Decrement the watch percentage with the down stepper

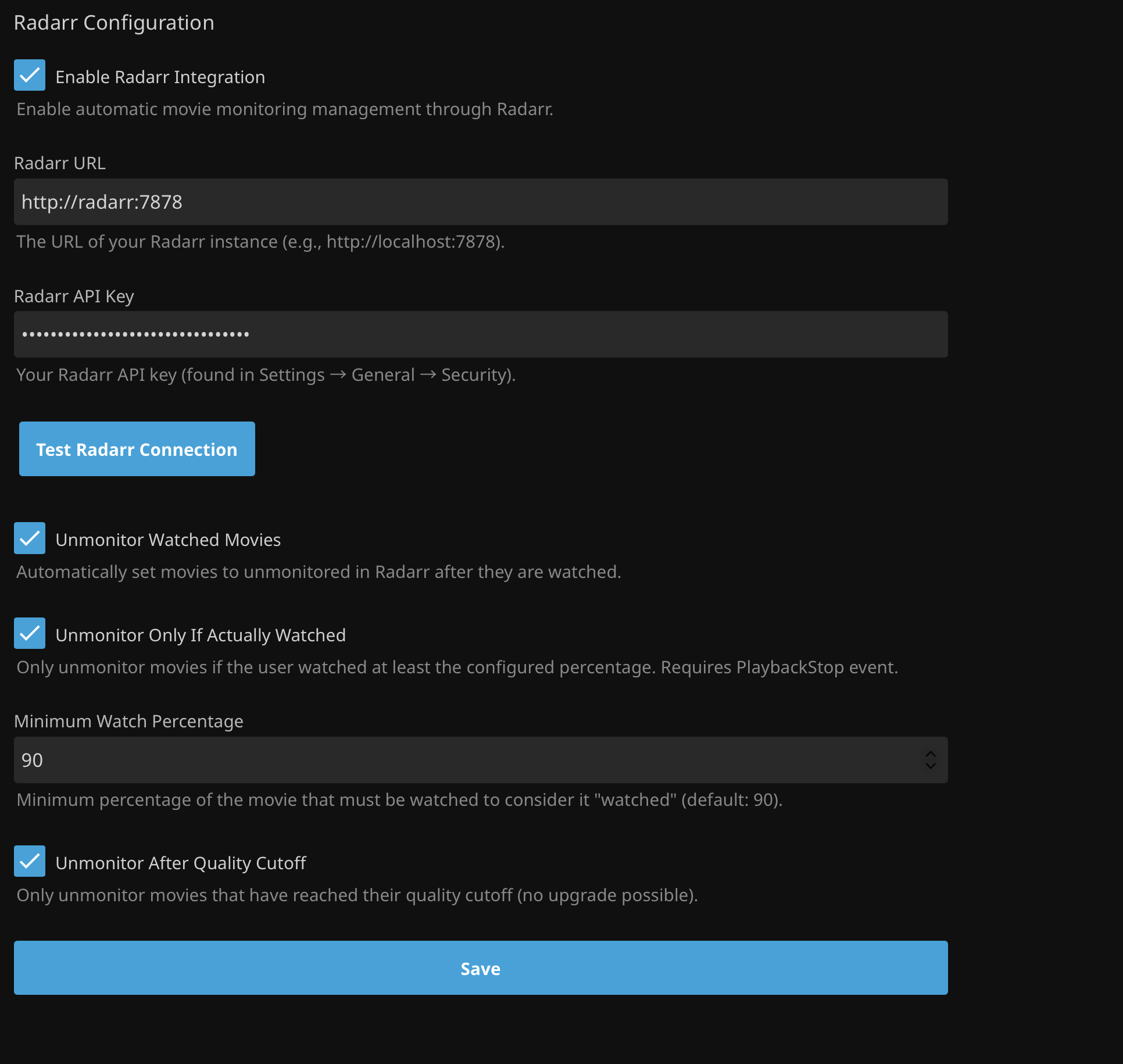coord(929,766)
